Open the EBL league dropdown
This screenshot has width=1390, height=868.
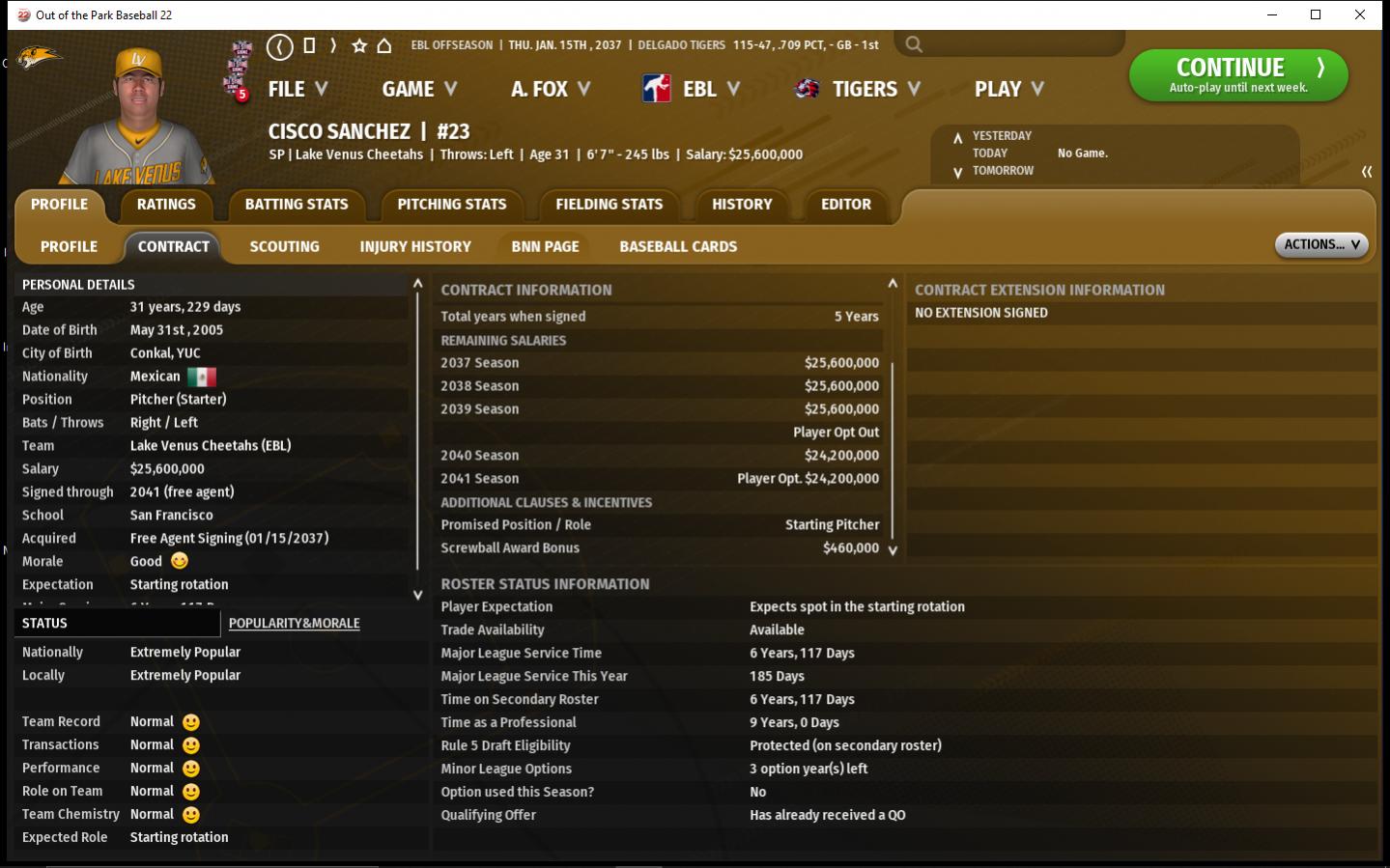[711, 89]
